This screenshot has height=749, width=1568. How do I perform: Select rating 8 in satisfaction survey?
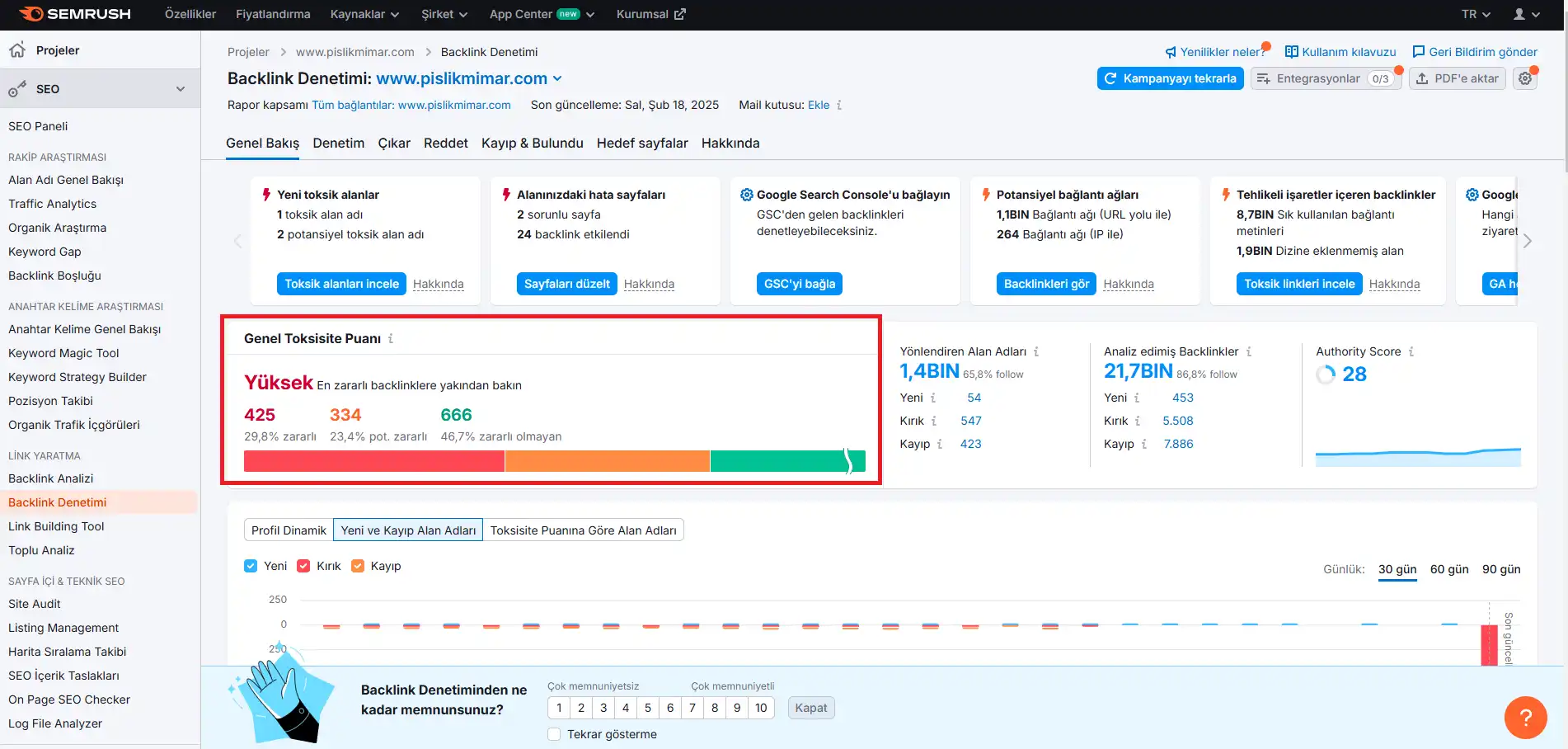click(715, 708)
